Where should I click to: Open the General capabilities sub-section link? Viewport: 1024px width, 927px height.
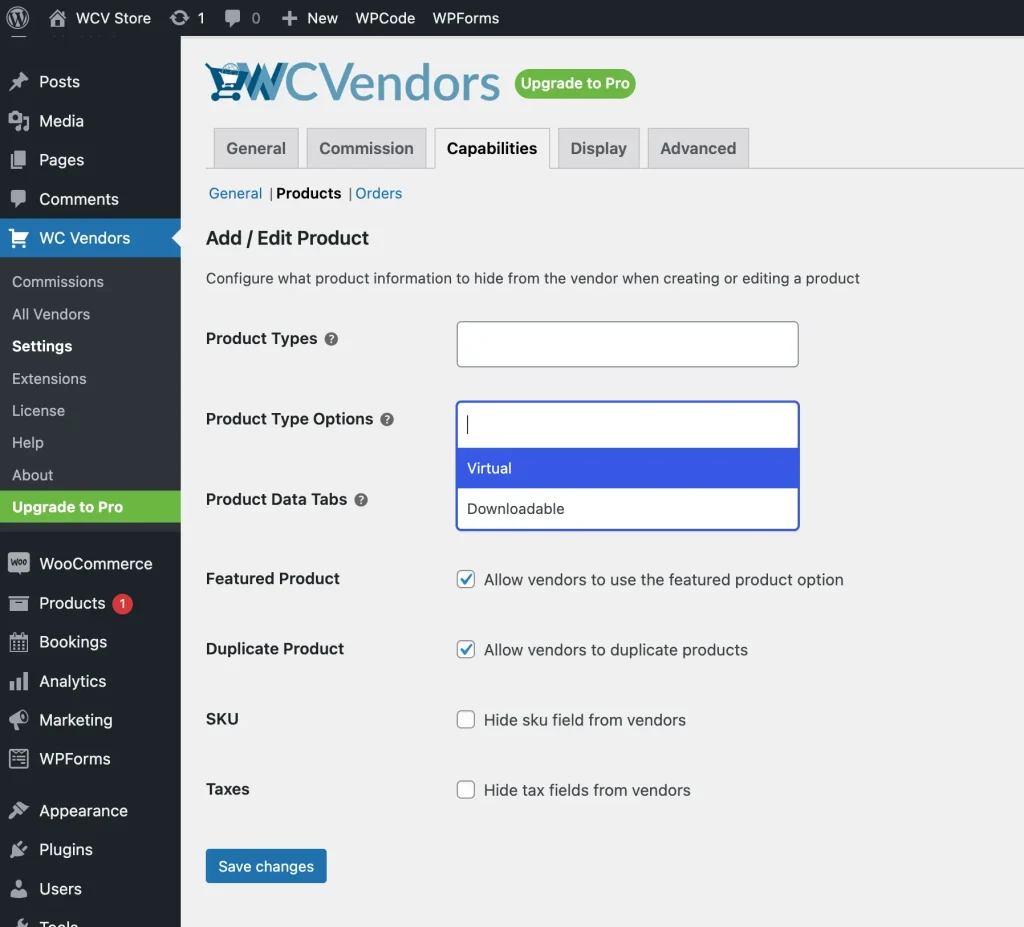tap(235, 193)
